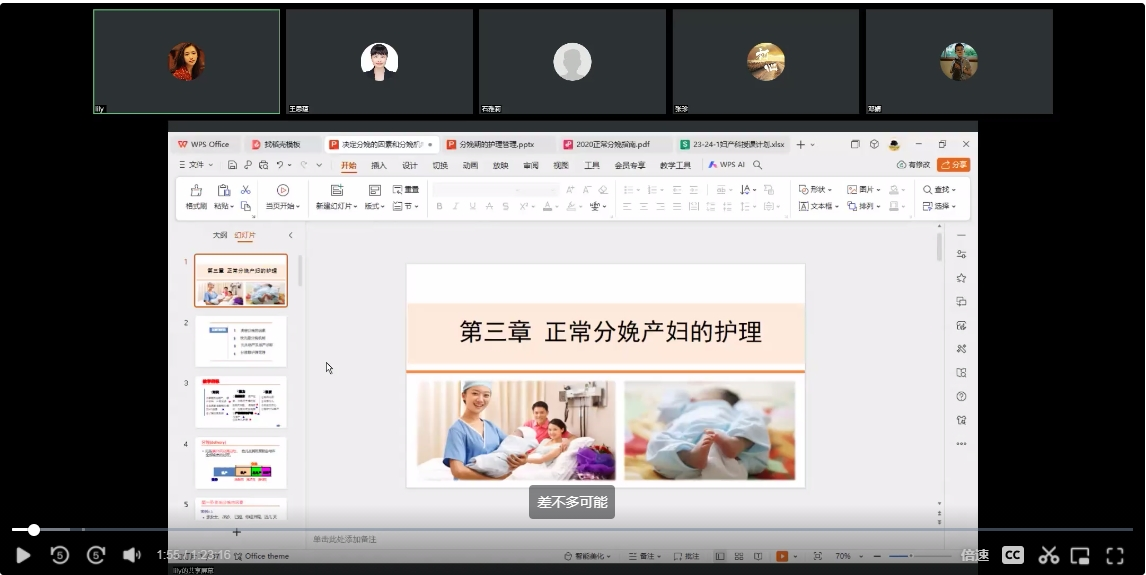Click the WPS AI button
Viewport: 1146px width, 575px height.
point(727,165)
